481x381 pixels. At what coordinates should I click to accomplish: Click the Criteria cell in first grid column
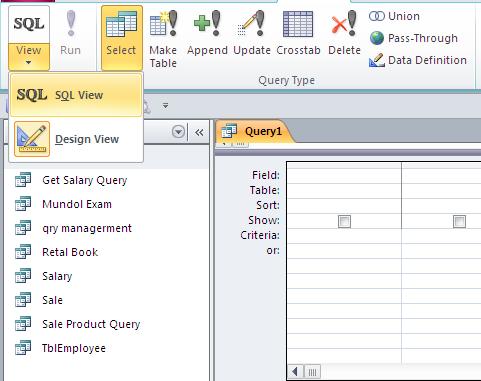pos(344,236)
